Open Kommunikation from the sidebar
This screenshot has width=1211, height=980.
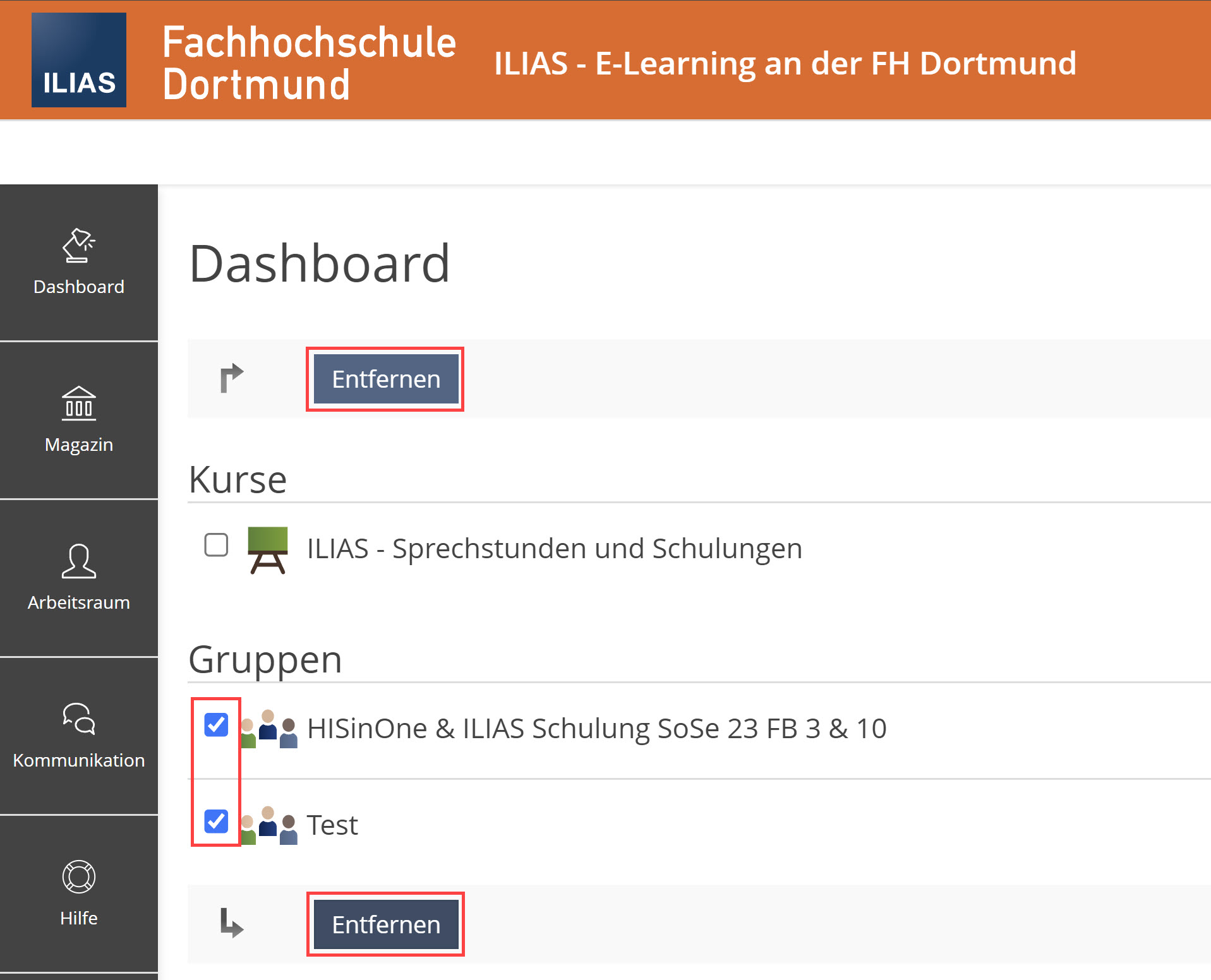[79, 736]
